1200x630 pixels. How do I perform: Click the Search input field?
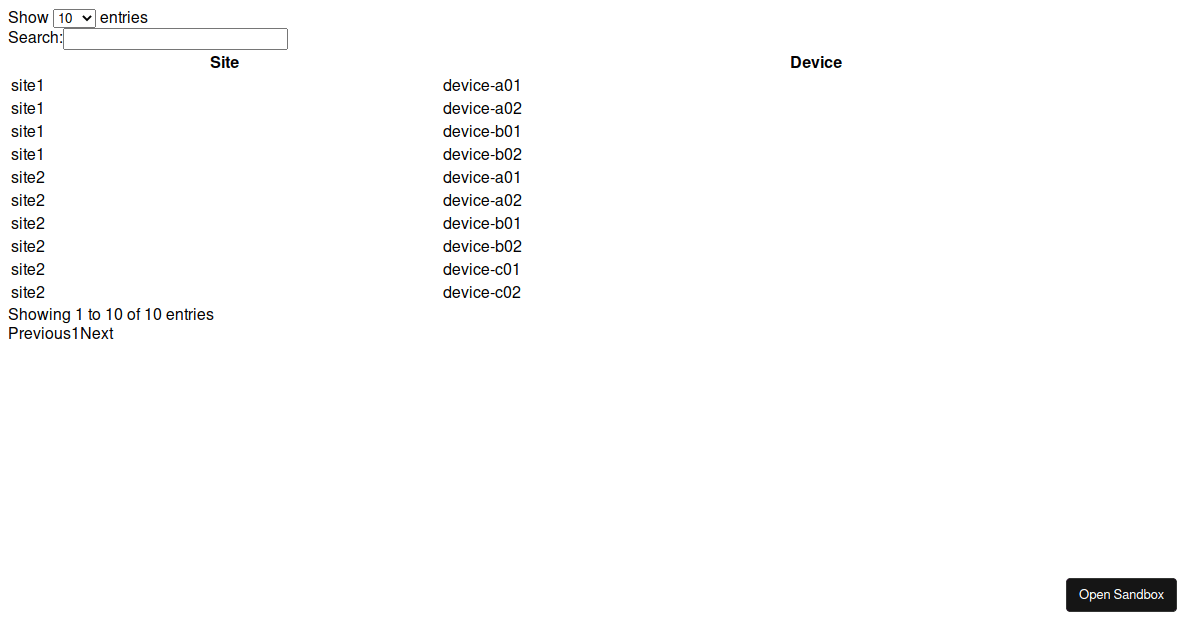point(175,39)
